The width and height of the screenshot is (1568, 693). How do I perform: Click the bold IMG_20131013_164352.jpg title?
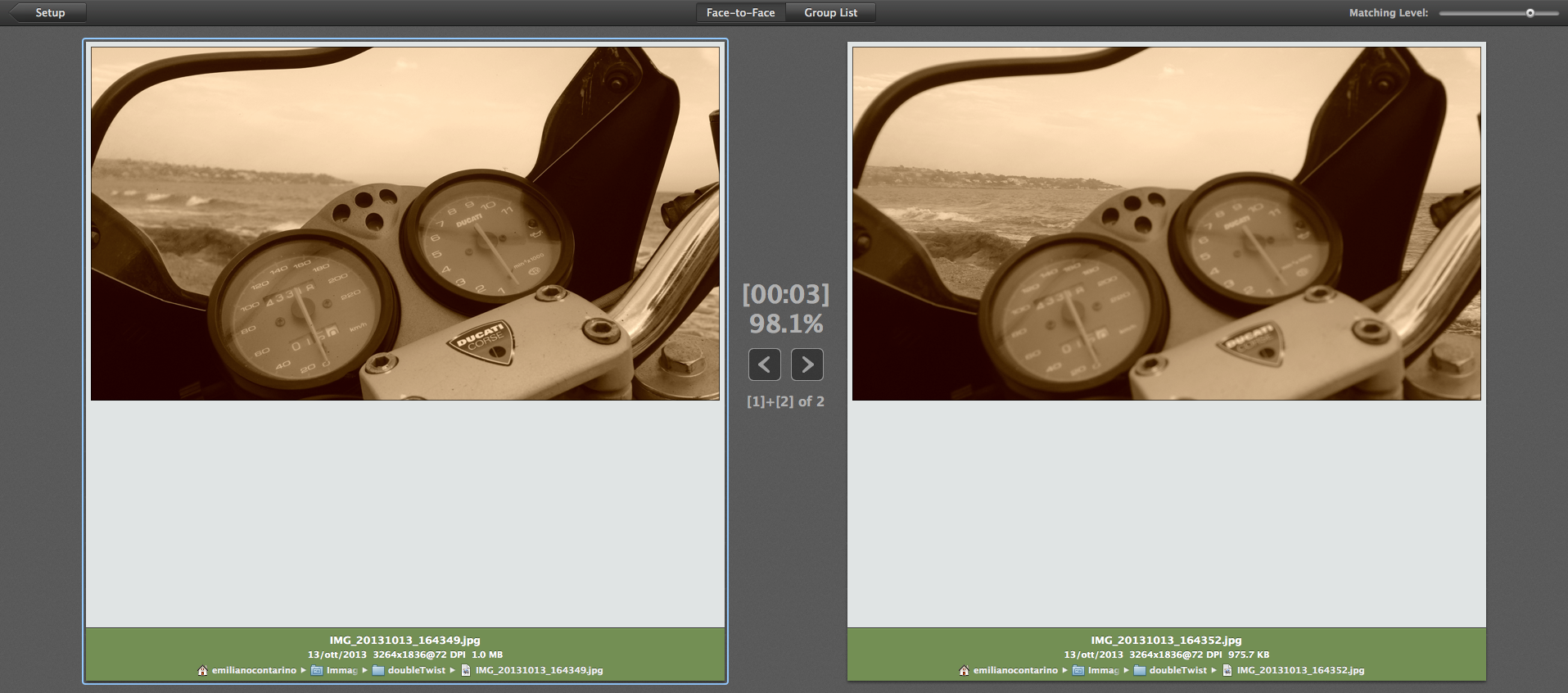[1166, 641]
